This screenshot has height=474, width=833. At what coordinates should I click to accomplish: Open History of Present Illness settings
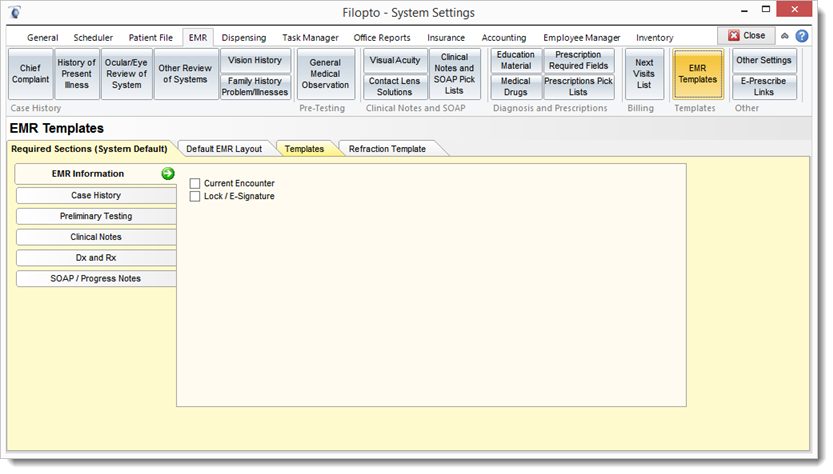(76, 74)
